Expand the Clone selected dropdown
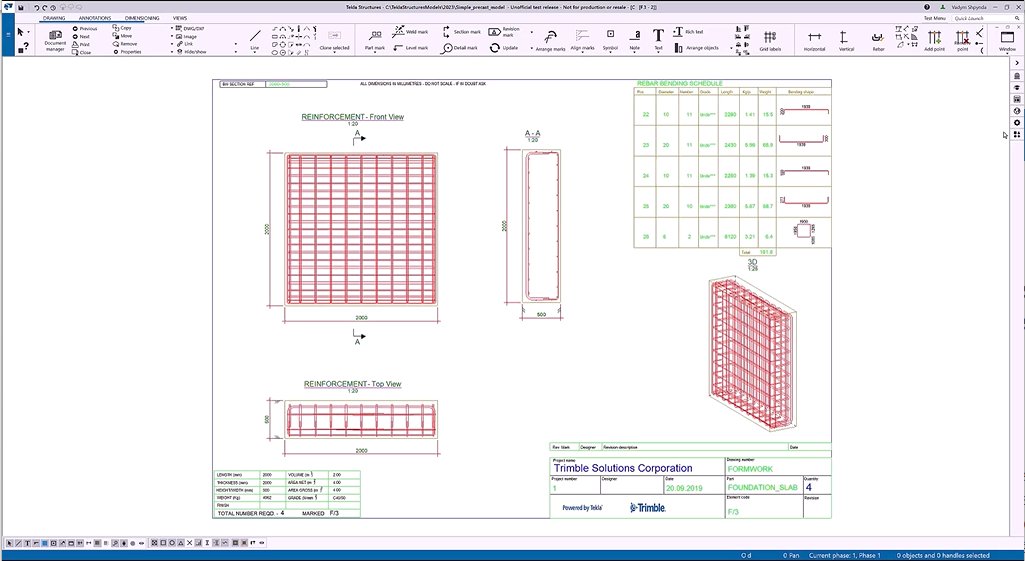1025x561 pixels. coord(334,52)
